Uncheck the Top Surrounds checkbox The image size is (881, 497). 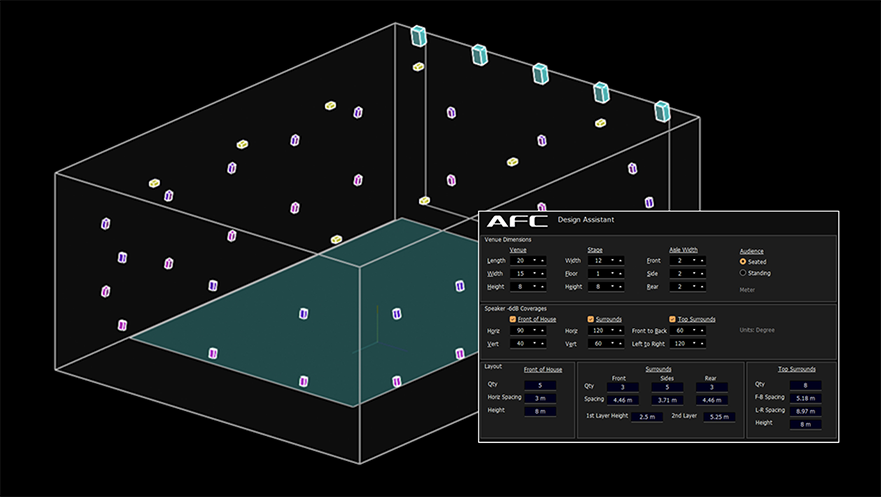[672, 319]
